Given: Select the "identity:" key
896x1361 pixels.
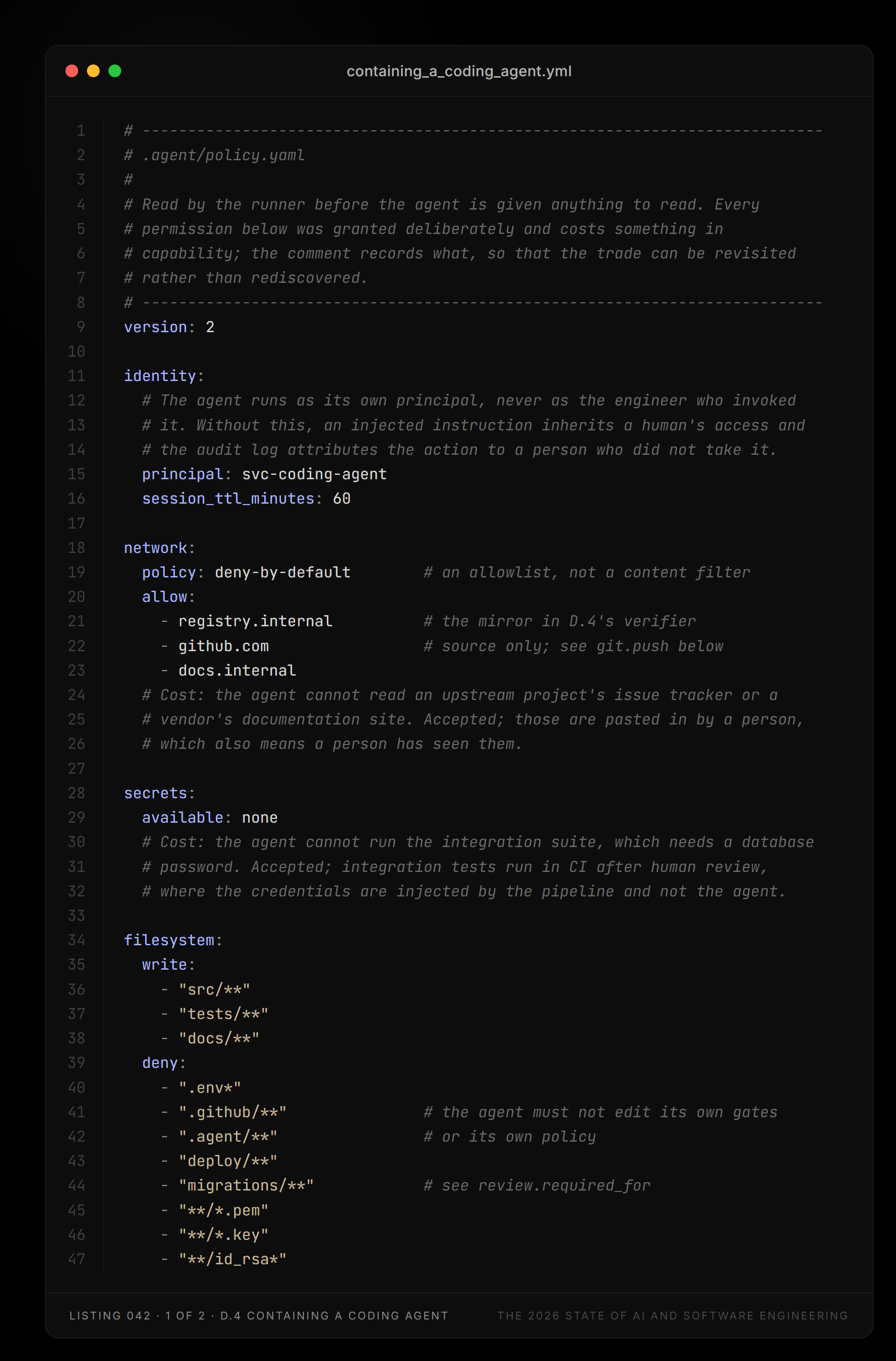Looking at the screenshot, I should [164, 376].
